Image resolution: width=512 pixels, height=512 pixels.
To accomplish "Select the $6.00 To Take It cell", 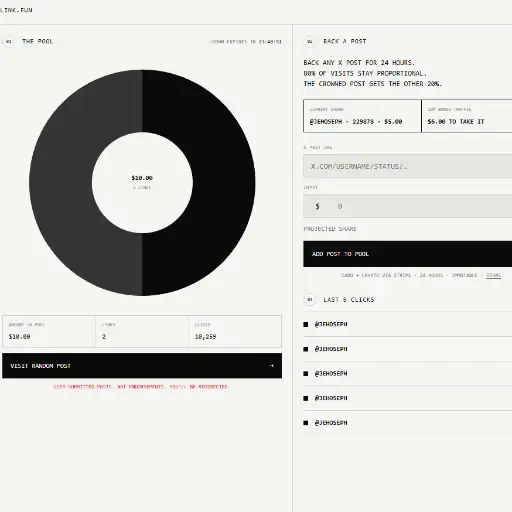I will click(x=467, y=116).
